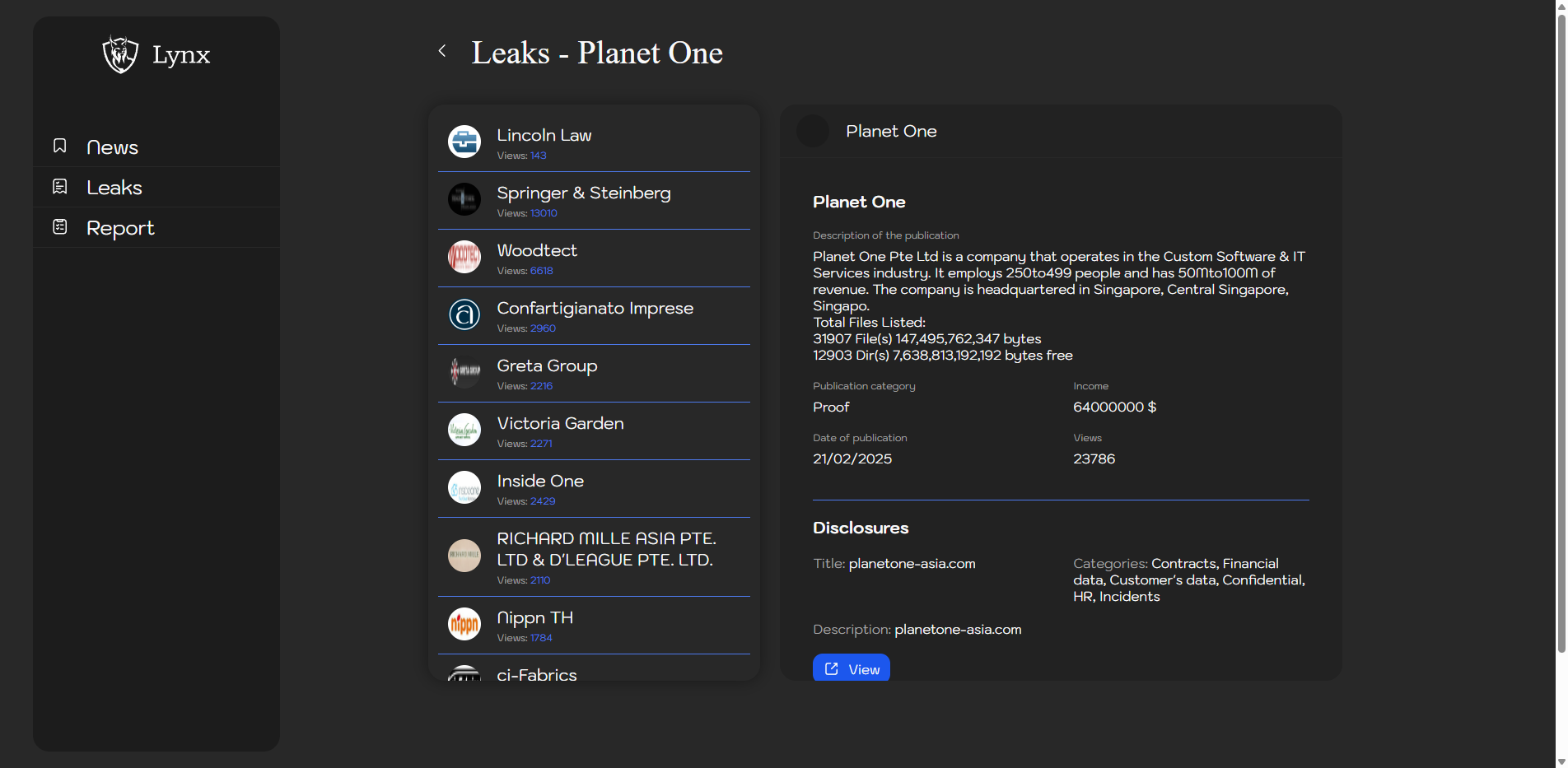Click the Confartigianato Imprese logo icon
The height and width of the screenshot is (768, 1568).
(x=464, y=314)
